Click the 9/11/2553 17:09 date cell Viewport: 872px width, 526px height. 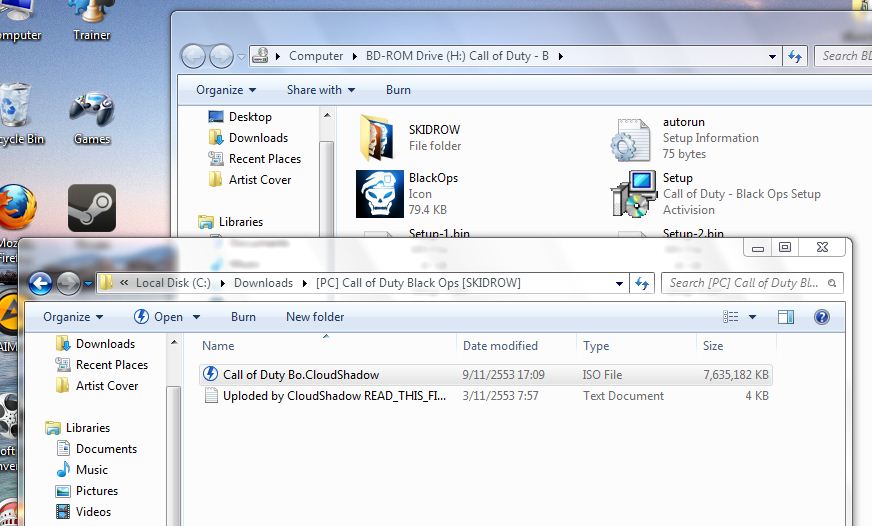pos(503,375)
